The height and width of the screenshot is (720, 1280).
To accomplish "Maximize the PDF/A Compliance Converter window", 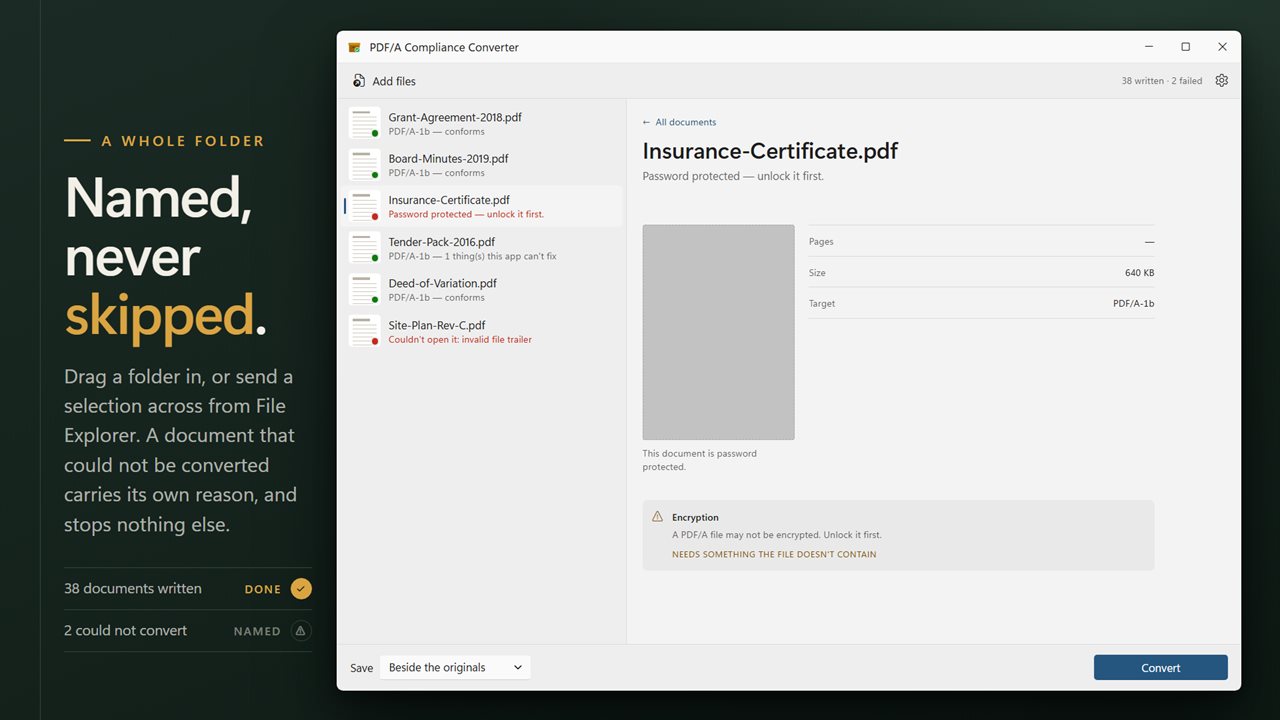I will click(x=1186, y=47).
